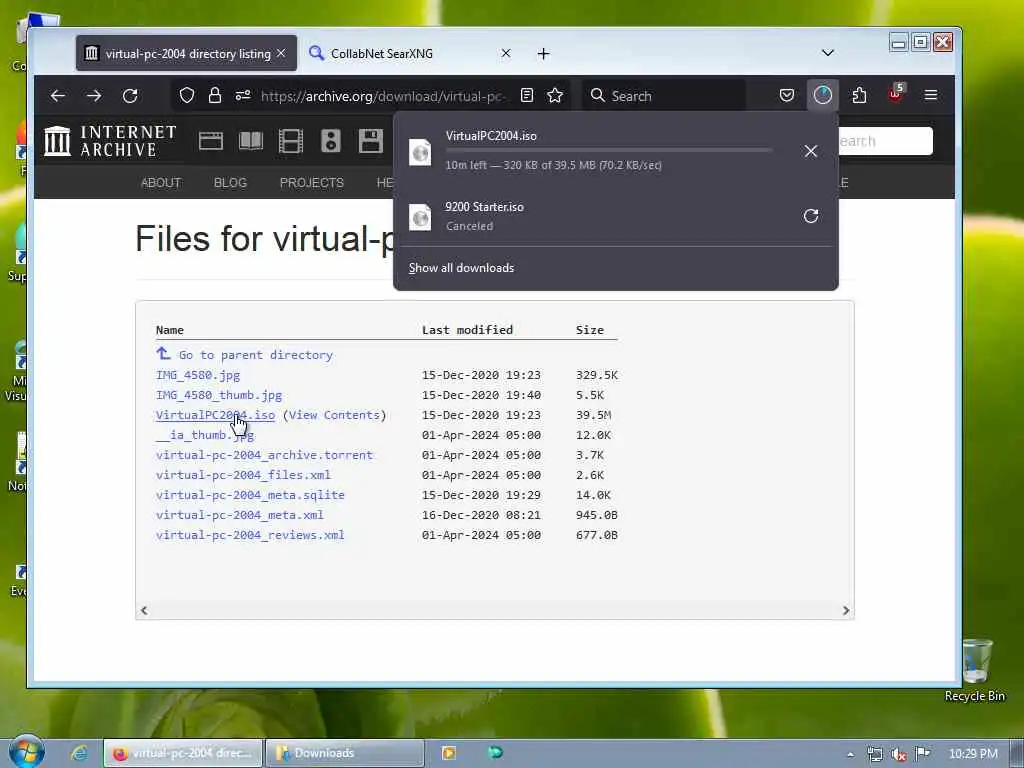Open ABOUT in the archive nav
This screenshot has width=1024, height=768.
click(161, 183)
